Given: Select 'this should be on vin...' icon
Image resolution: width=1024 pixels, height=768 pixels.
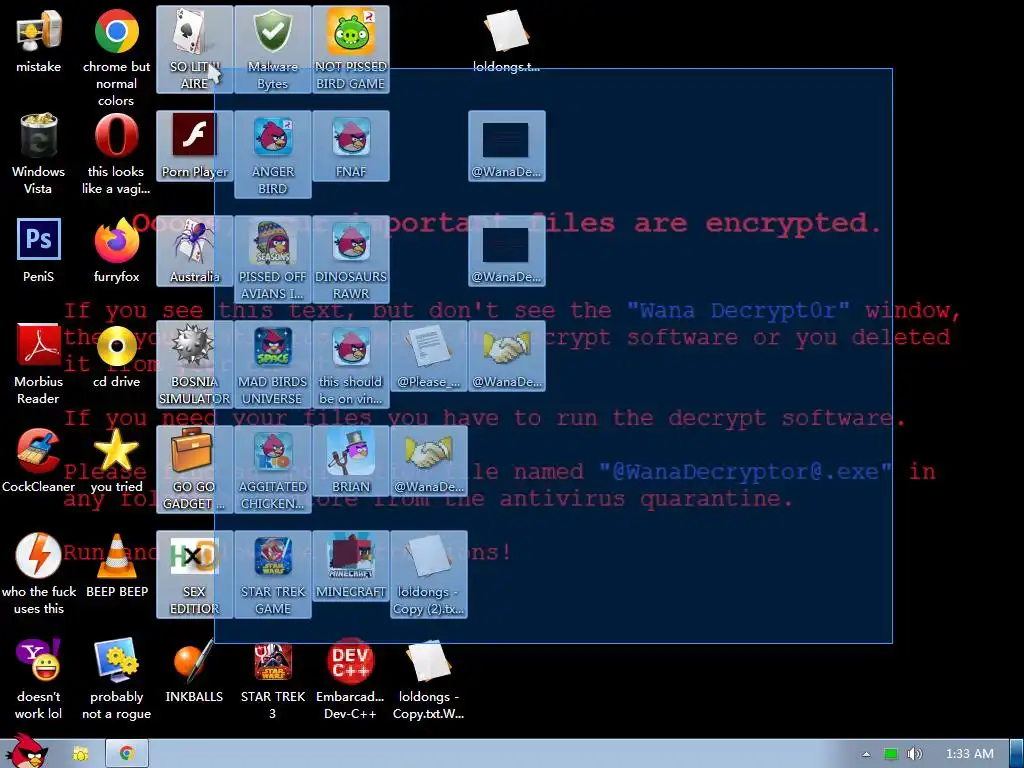Looking at the screenshot, I should tap(351, 364).
